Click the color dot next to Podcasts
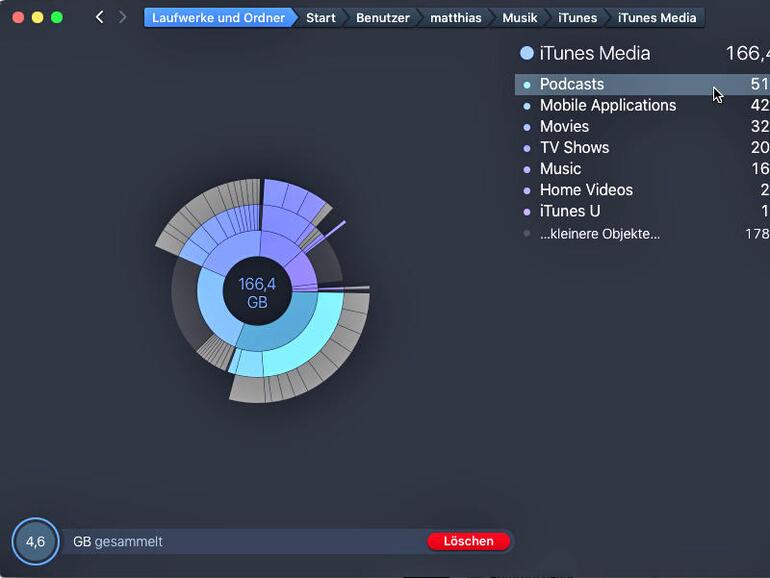The width and height of the screenshot is (770, 578). [527, 85]
